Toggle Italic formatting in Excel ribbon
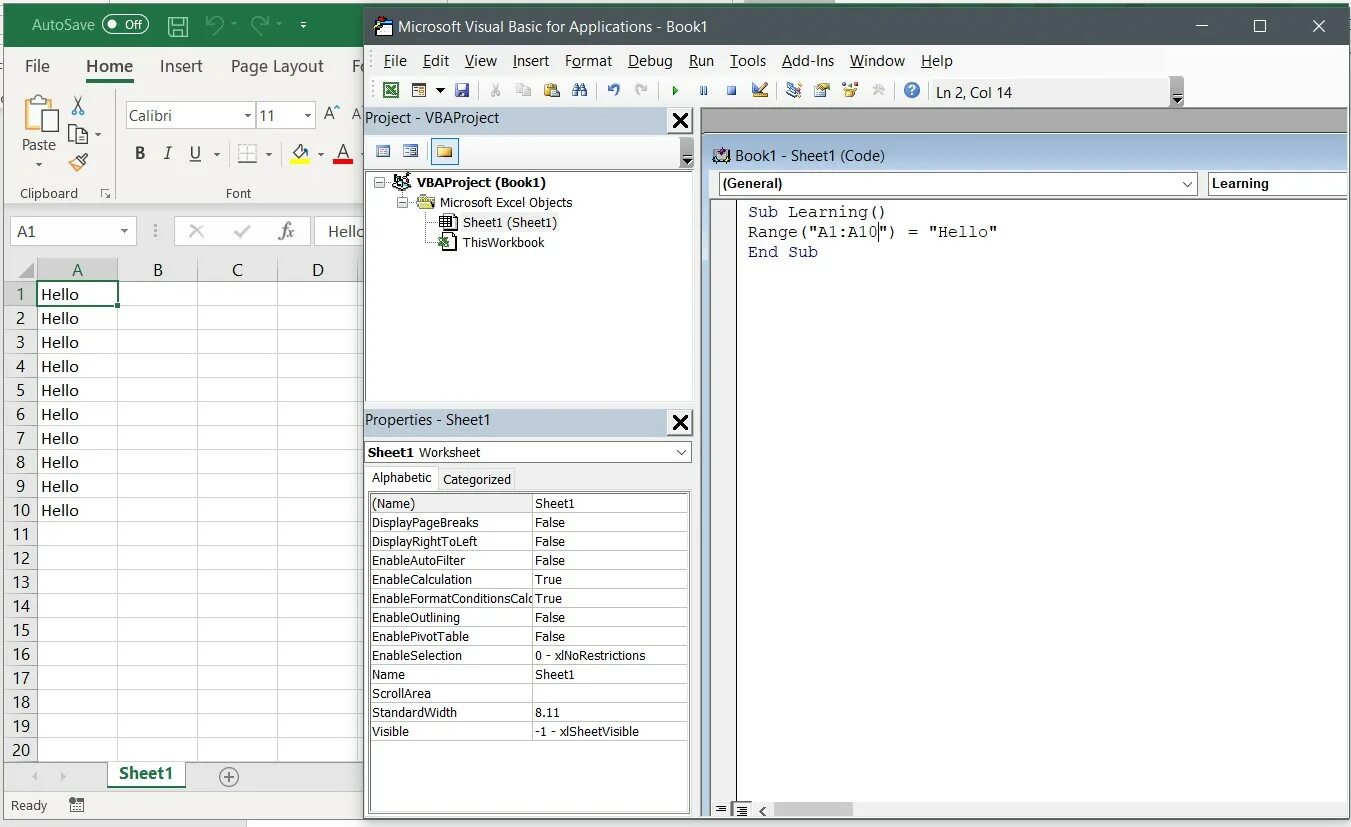 [167, 154]
